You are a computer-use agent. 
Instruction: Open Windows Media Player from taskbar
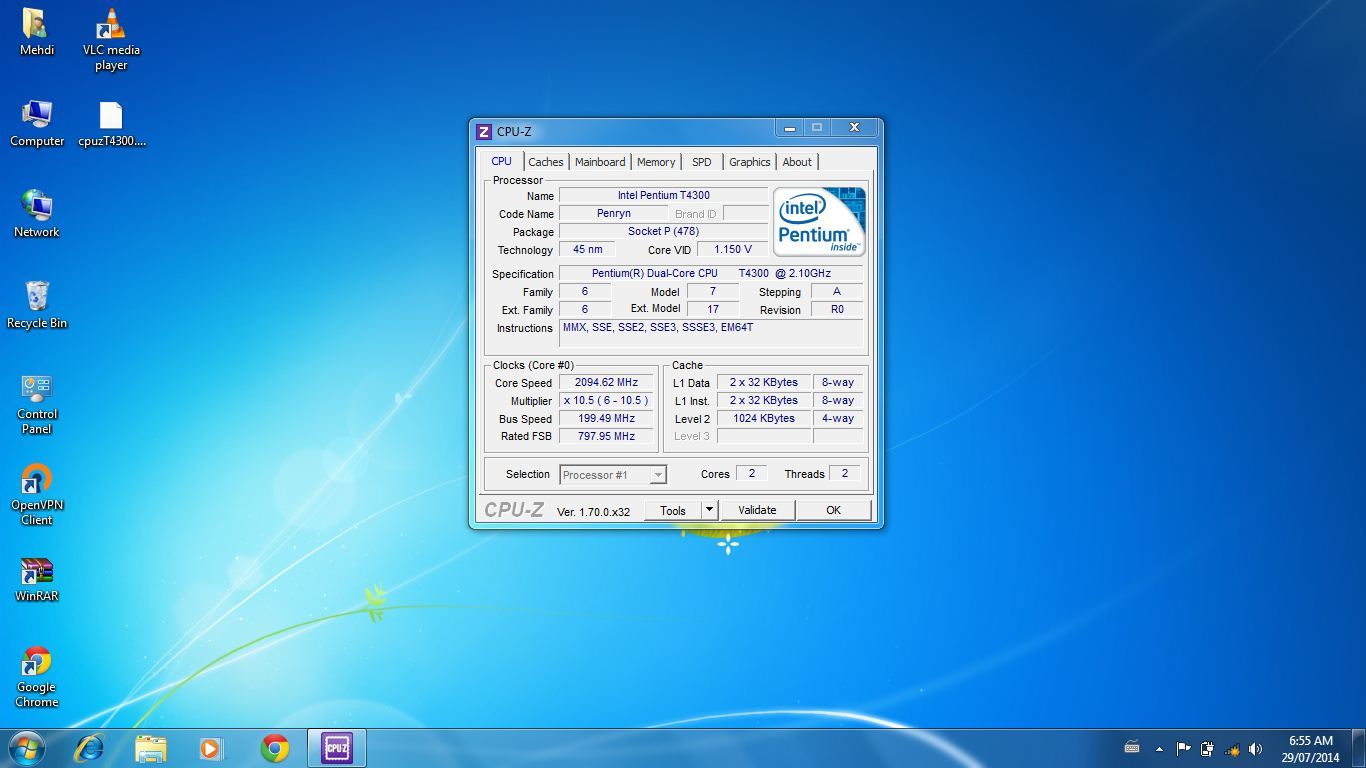(212, 748)
